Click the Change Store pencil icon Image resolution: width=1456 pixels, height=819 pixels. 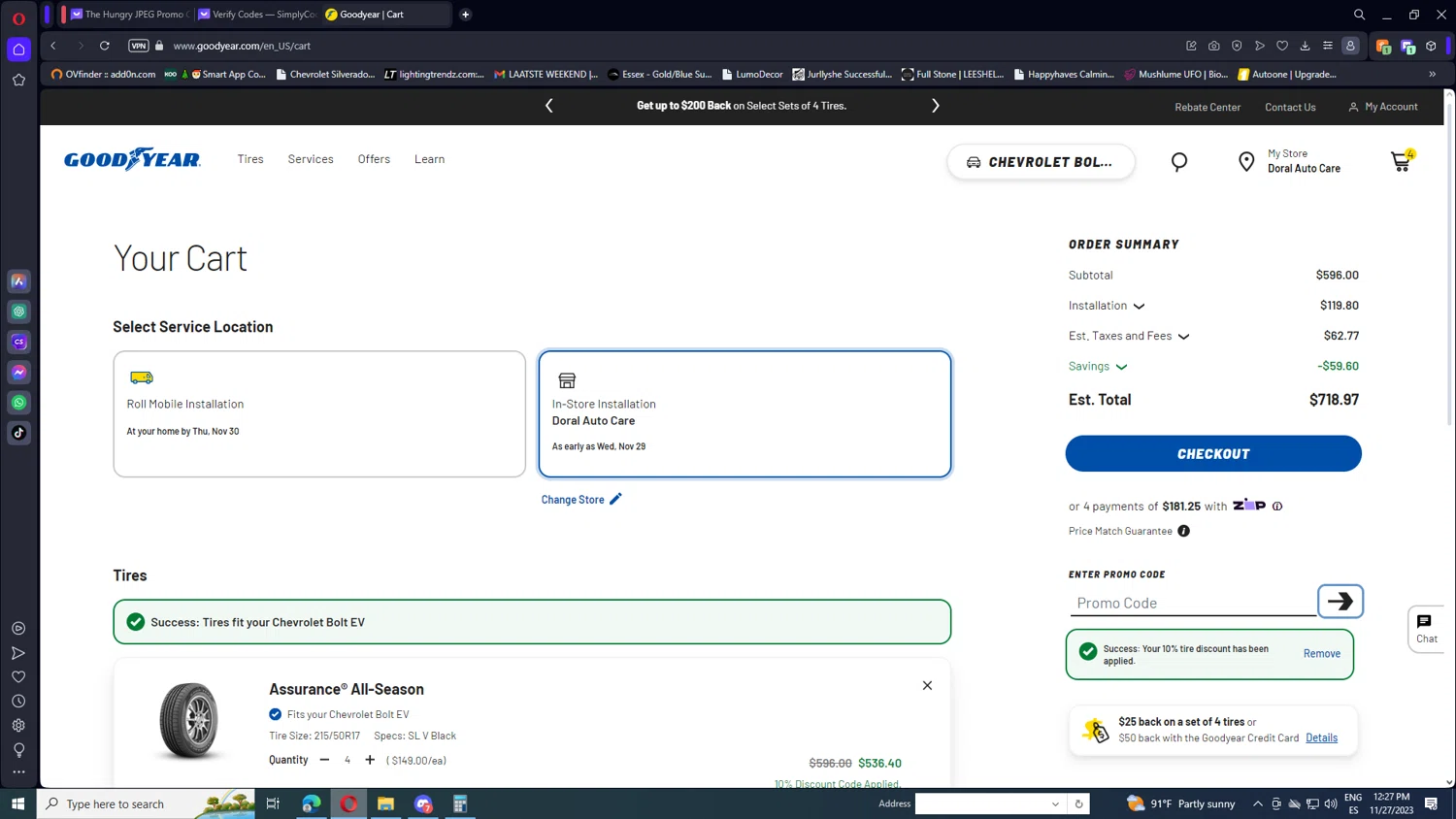click(x=615, y=499)
